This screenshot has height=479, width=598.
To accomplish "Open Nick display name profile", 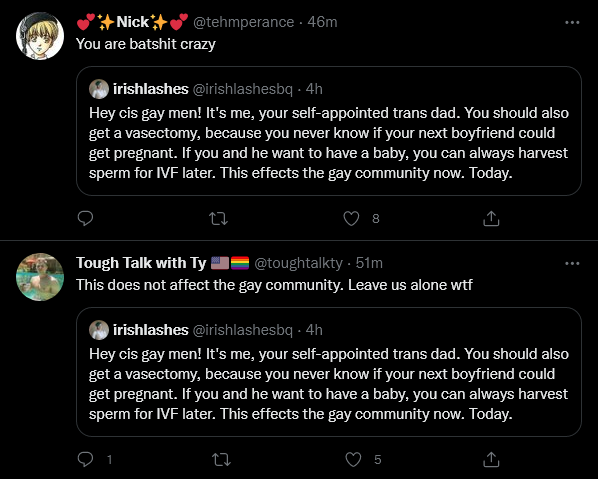I will coord(132,22).
